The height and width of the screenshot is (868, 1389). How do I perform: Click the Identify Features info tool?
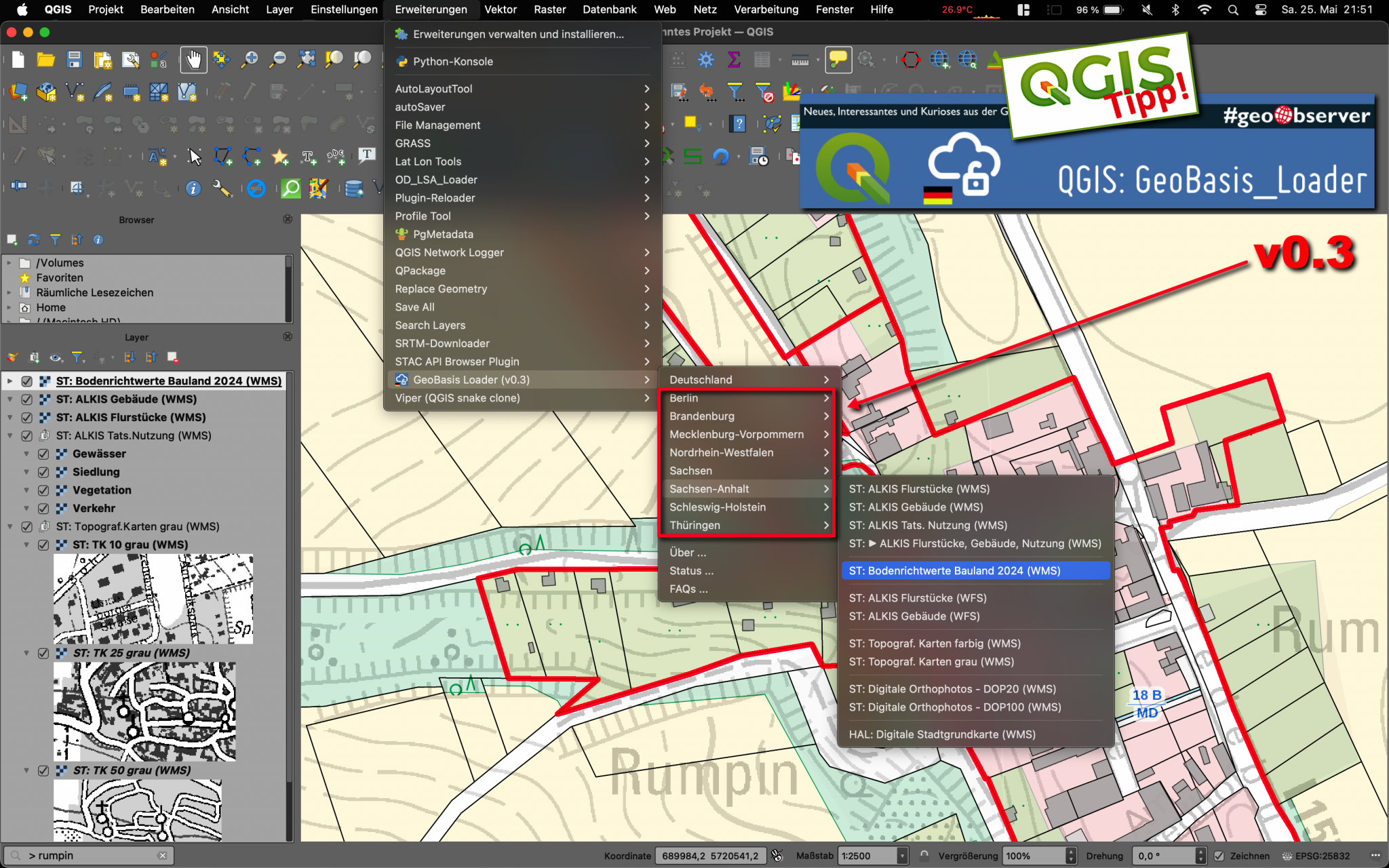click(x=193, y=189)
